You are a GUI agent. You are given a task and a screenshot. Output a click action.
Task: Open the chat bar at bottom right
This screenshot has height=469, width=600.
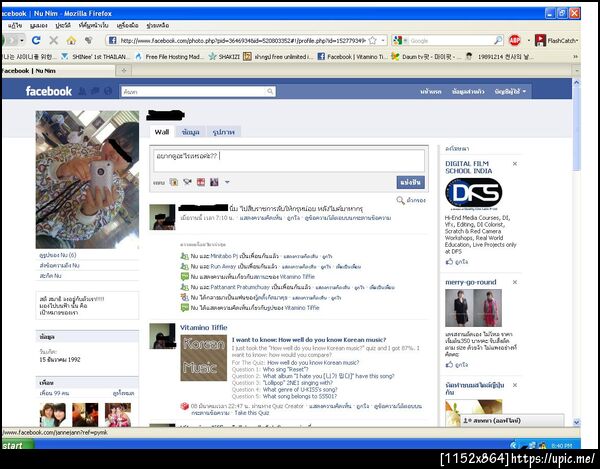point(512,420)
